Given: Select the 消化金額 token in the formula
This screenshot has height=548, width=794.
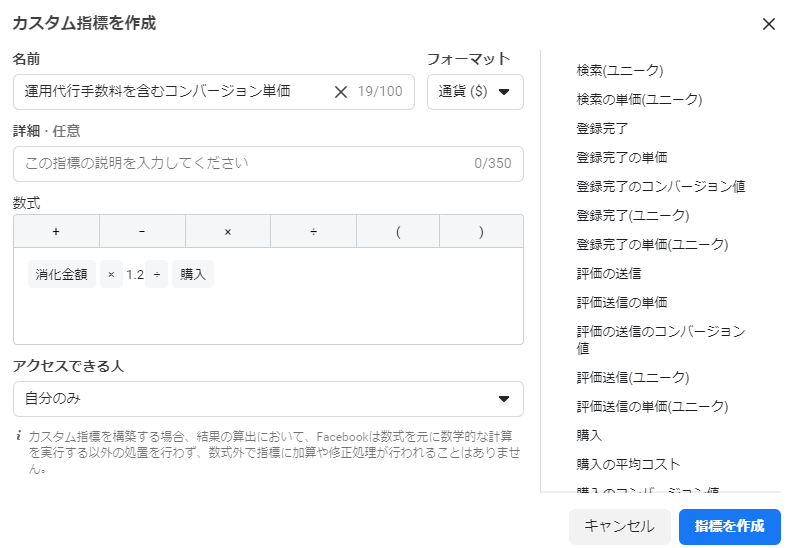Looking at the screenshot, I should pyautogui.click(x=62, y=274).
